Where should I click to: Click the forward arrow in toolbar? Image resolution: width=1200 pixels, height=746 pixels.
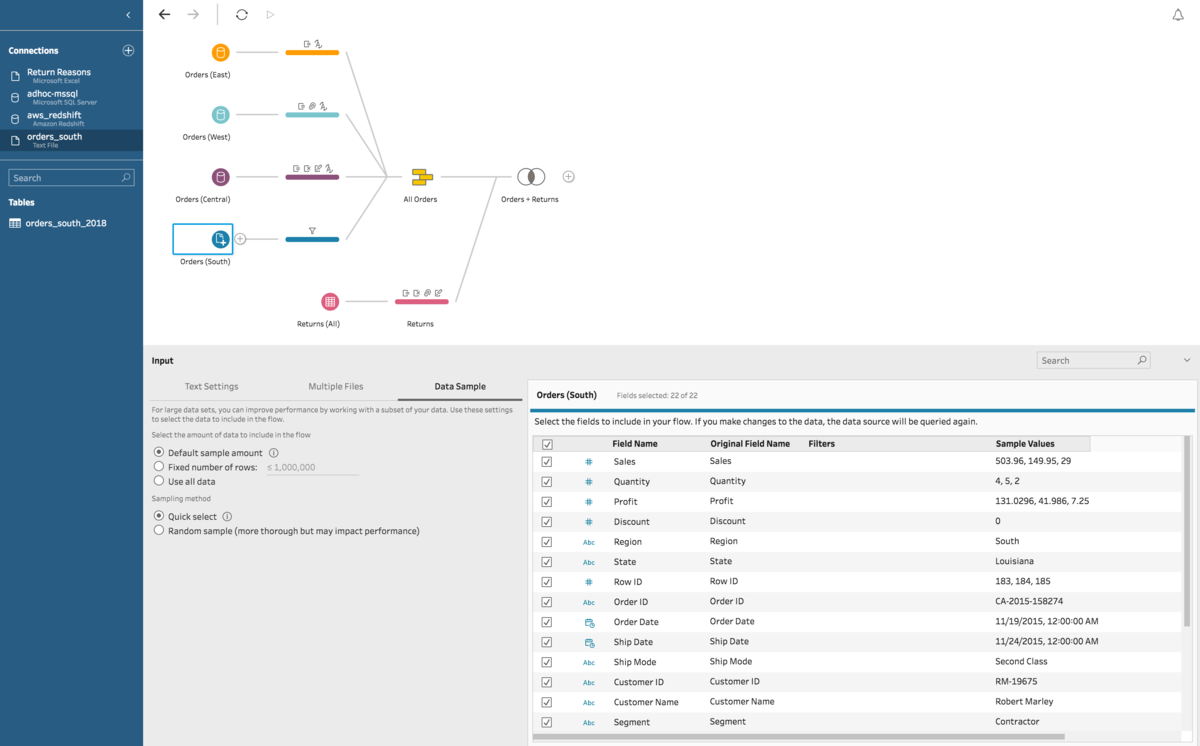(193, 15)
